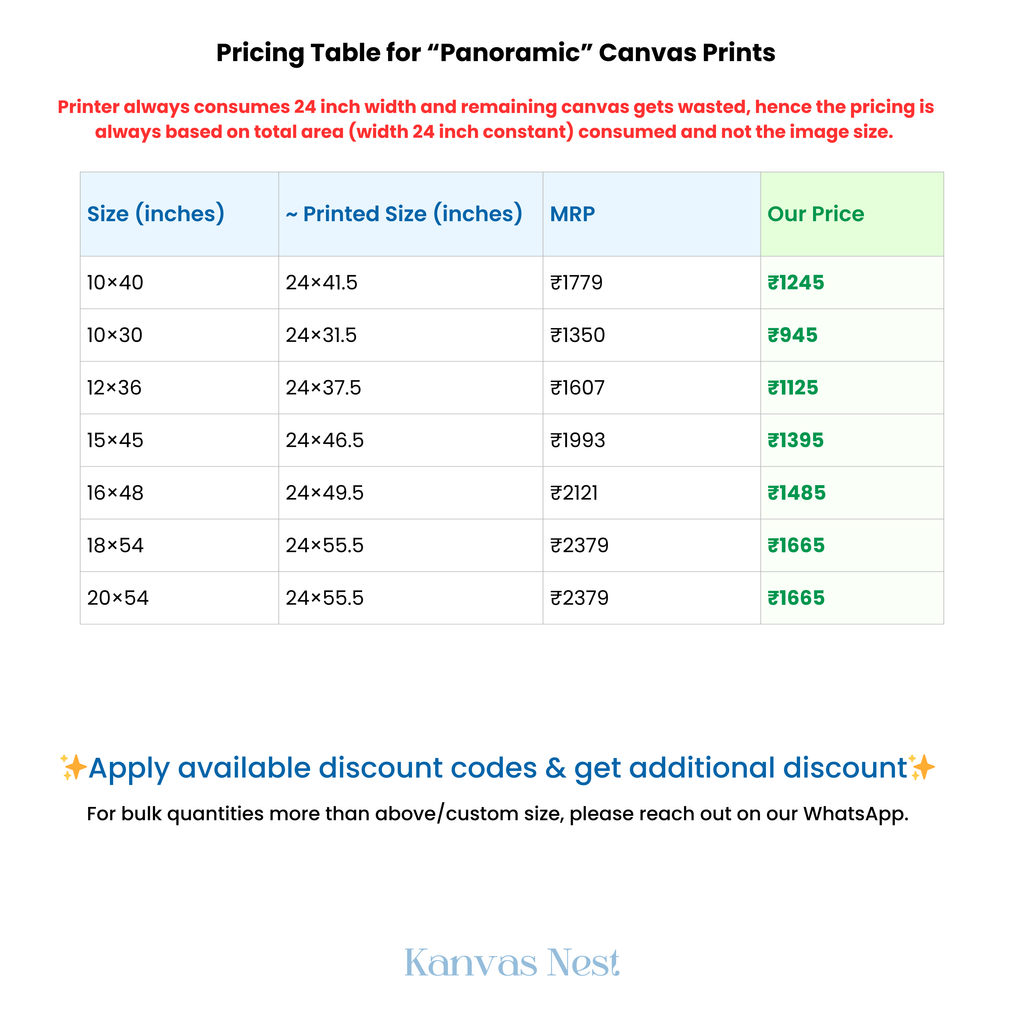Click the 10×30 size cell
Screen dimensions: 1024x1024
click(x=115, y=335)
